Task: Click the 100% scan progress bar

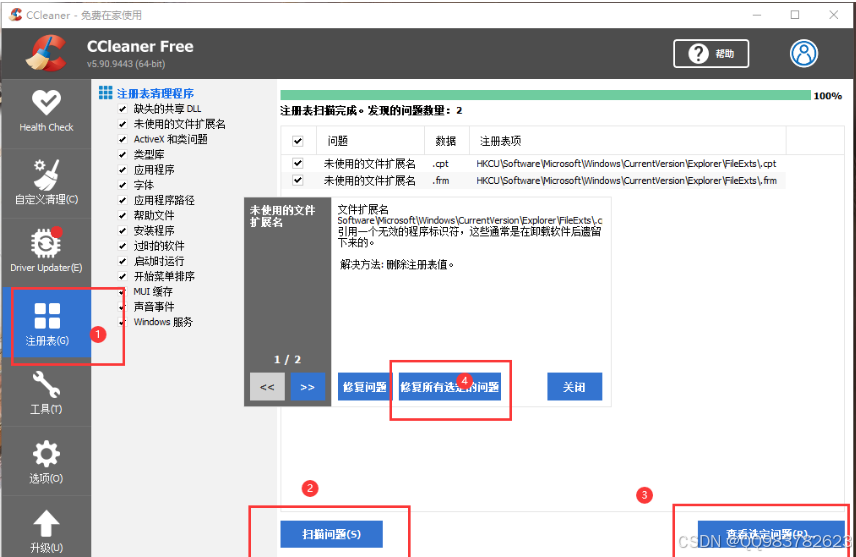Action: [545, 95]
